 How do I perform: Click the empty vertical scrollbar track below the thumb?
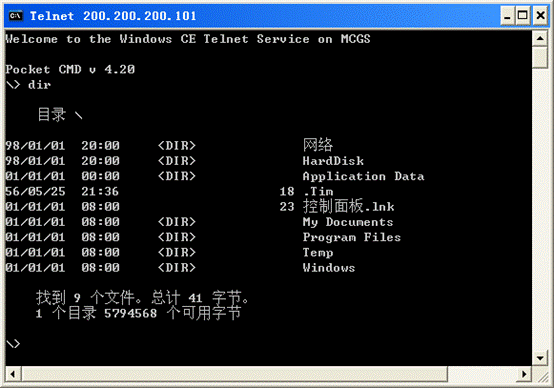540,210
